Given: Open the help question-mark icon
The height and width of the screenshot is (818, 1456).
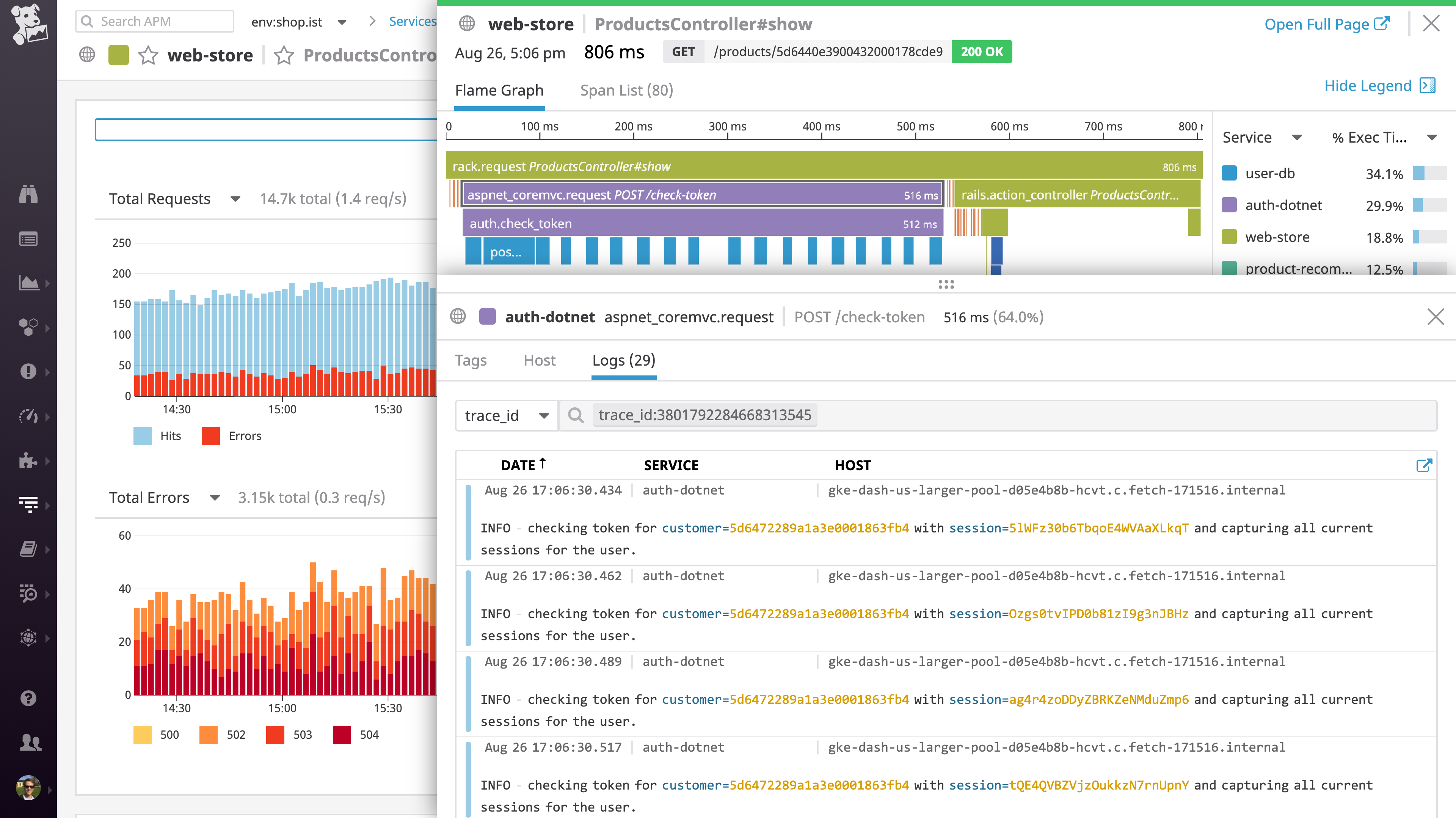Looking at the screenshot, I should [28, 698].
